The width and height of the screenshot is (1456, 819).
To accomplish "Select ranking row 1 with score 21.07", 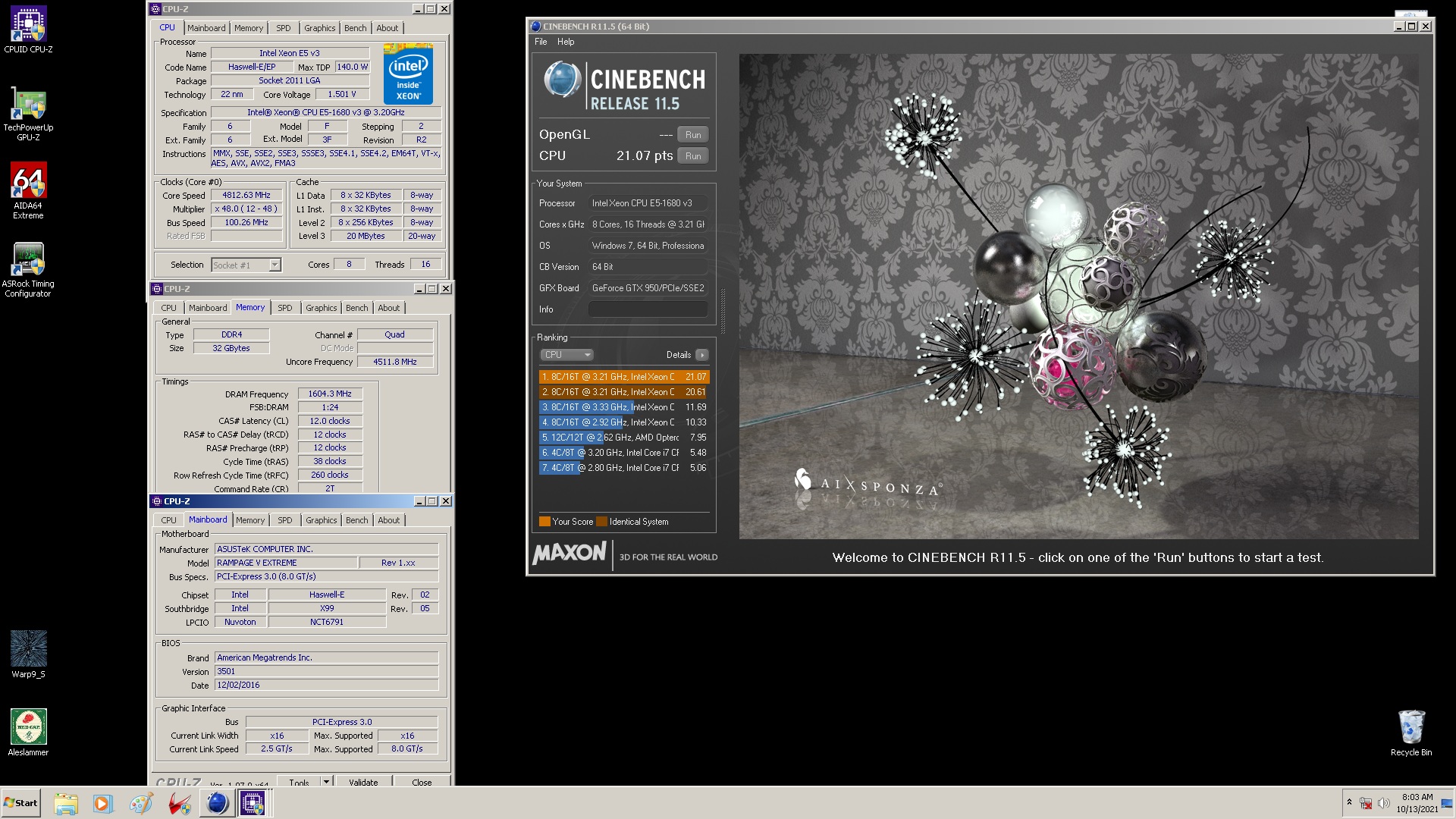I will point(624,377).
